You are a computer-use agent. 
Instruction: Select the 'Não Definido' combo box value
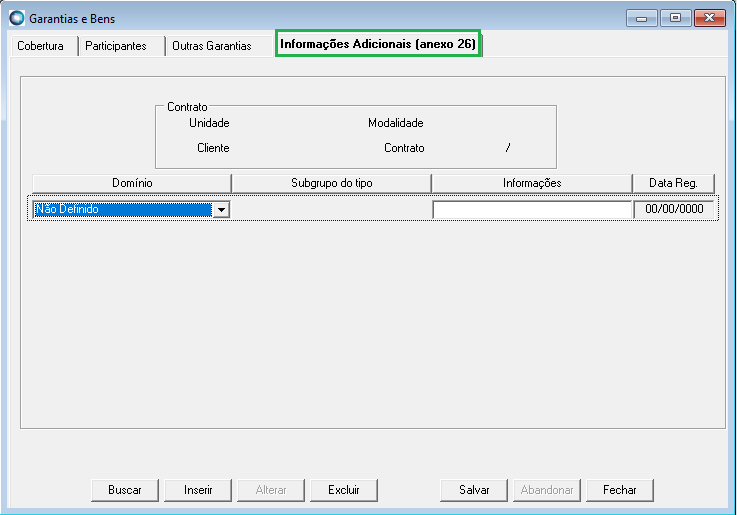coord(123,210)
